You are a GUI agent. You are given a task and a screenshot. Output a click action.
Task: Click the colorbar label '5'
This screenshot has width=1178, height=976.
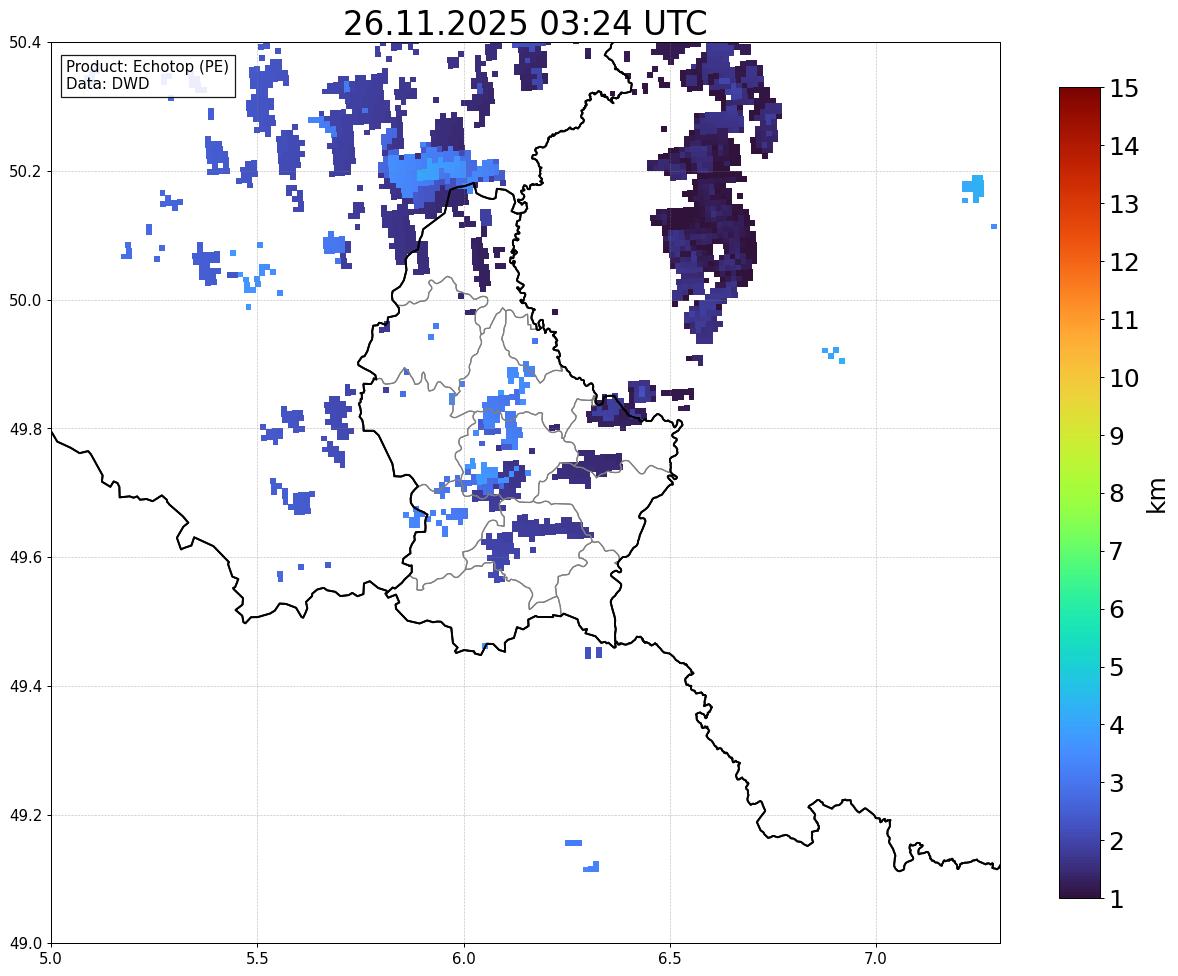coord(1117,667)
